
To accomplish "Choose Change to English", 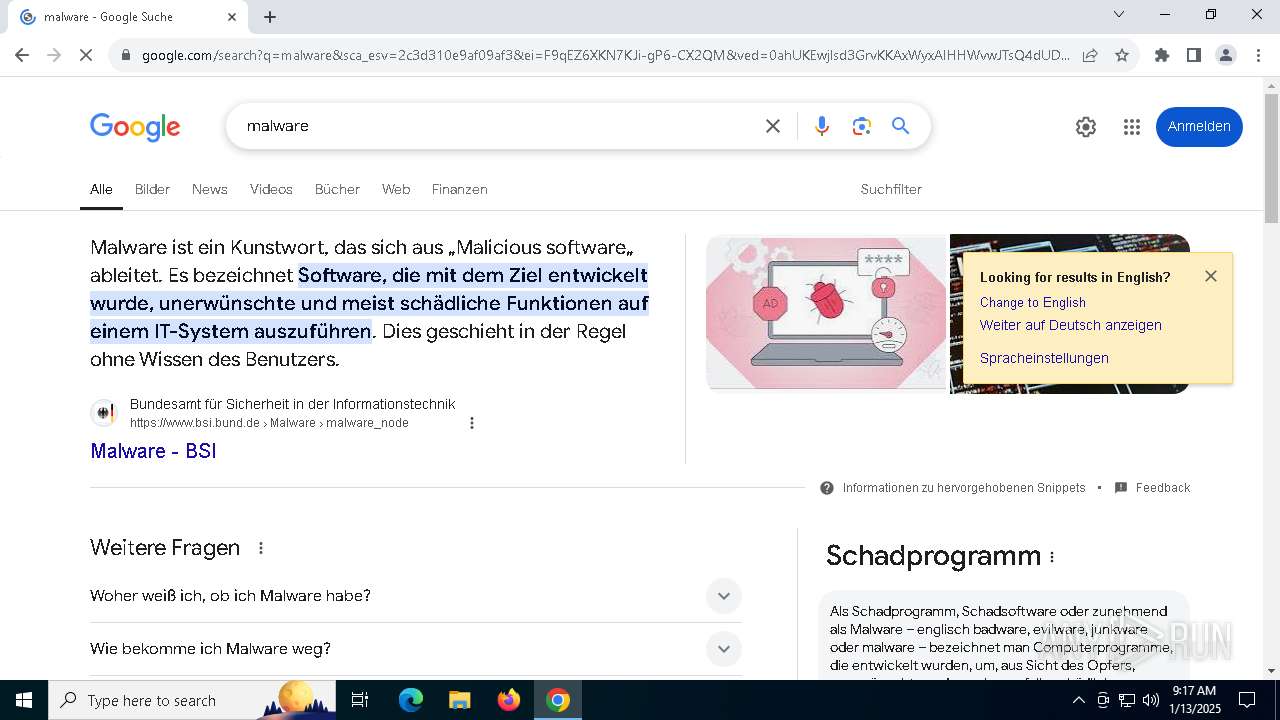I will point(1032,302).
